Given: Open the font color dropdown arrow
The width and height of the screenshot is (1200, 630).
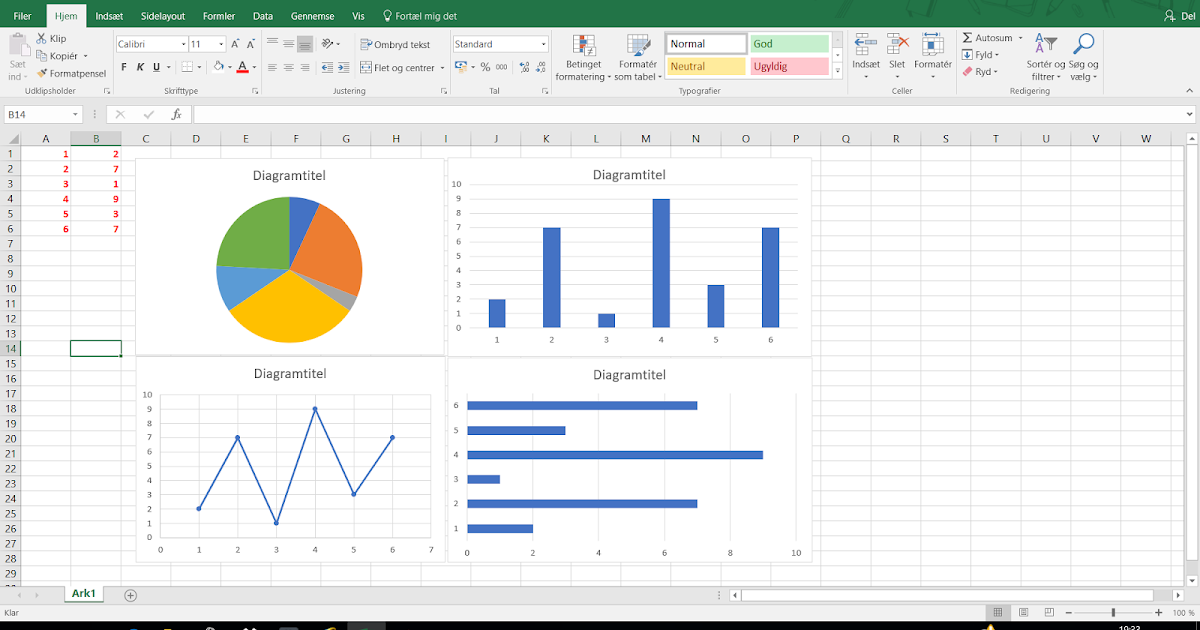Looking at the screenshot, I should (253, 67).
